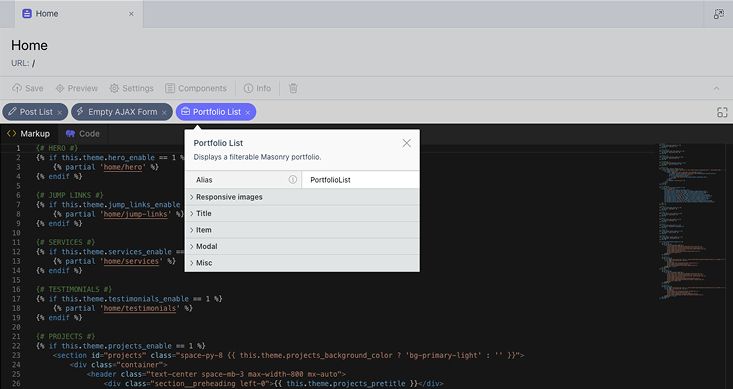The width and height of the screenshot is (733, 389).
Task: Click the Home tab page icon
Action: click(x=27, y=14)
